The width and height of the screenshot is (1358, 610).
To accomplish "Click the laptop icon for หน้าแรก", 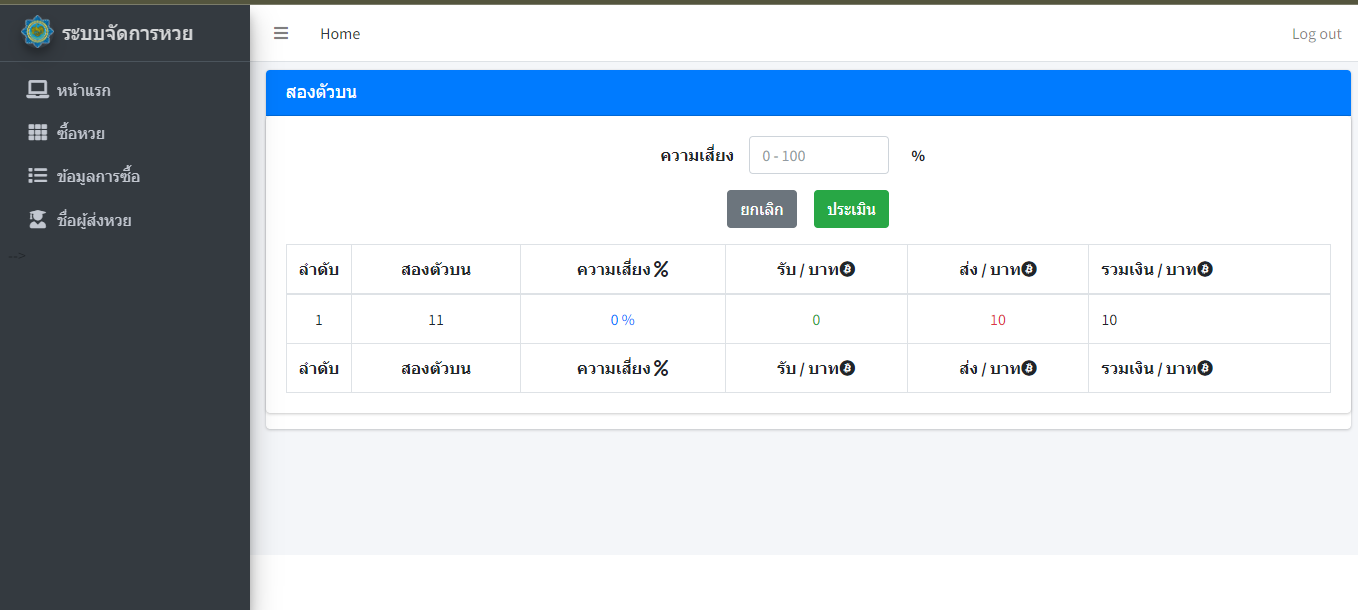I will click(37, 90).
